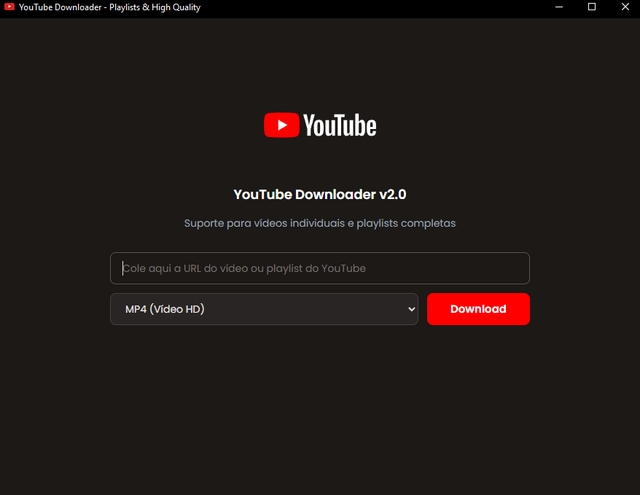Close the YouTube Downloader window
Viewport: 640px width, 495px height.
click(x=625, y=7)
